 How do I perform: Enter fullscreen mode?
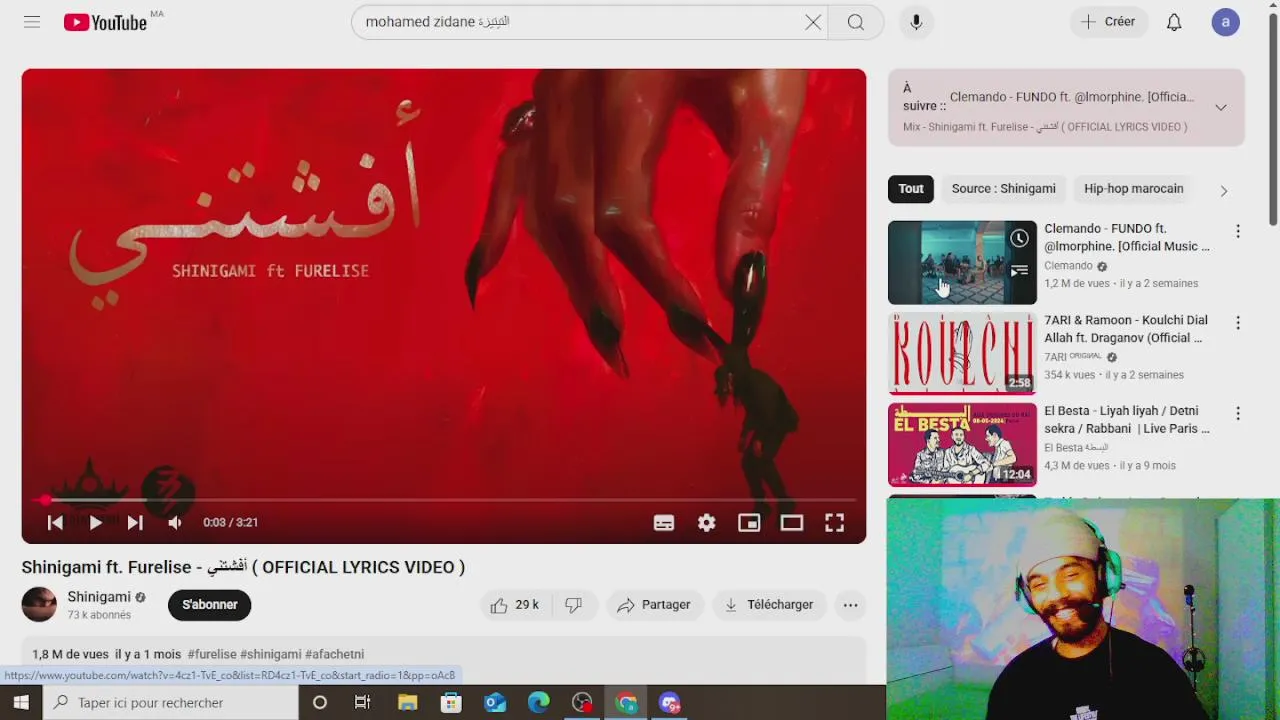834,522
